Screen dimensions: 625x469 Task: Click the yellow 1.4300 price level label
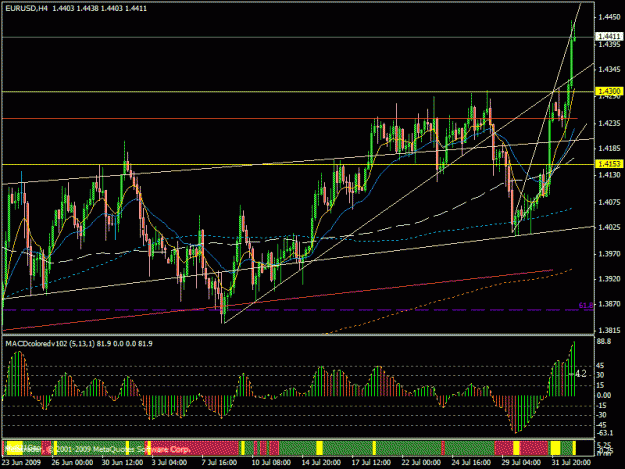(609, 91)
